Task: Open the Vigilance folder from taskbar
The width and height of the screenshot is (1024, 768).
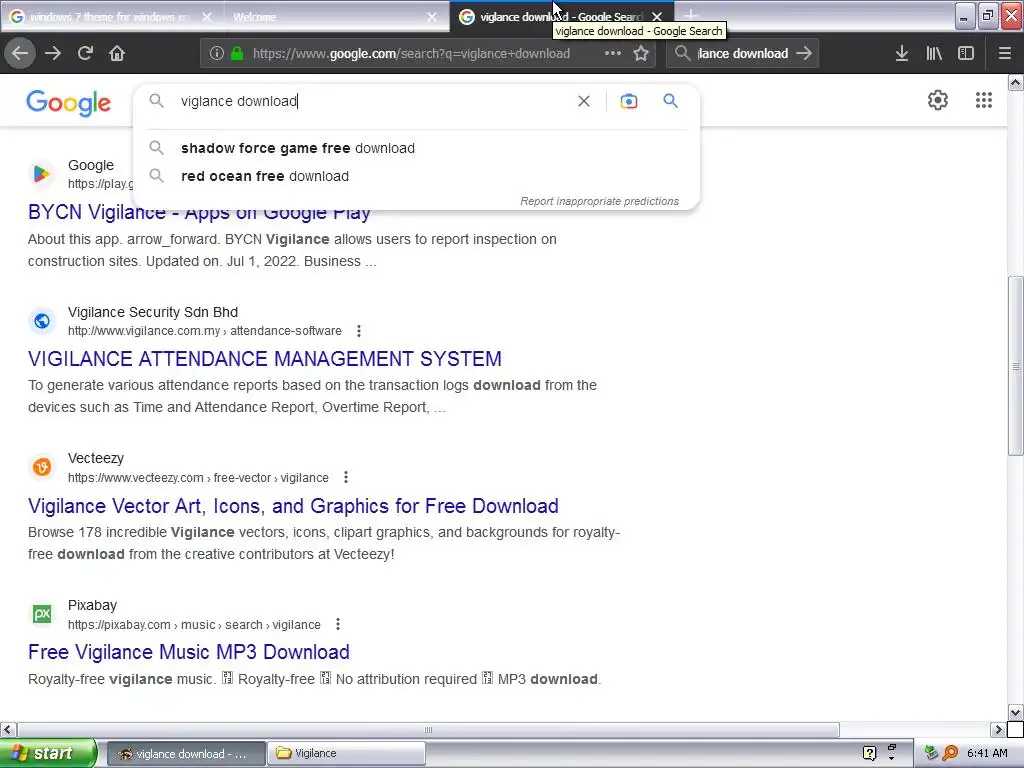Action: [346, 753]
